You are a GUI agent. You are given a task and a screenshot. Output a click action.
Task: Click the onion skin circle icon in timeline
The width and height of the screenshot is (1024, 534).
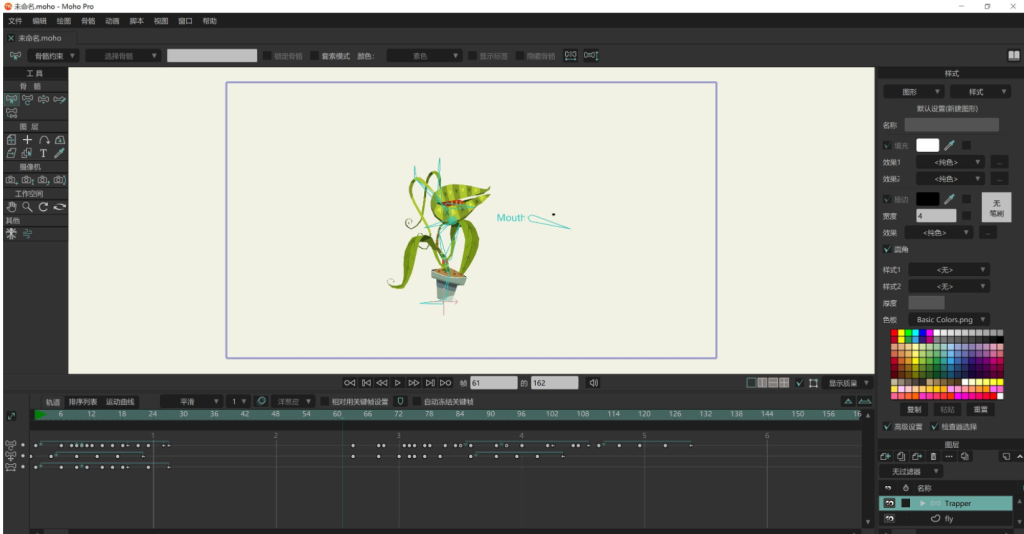pyautogui.click(x=261, y=401)
